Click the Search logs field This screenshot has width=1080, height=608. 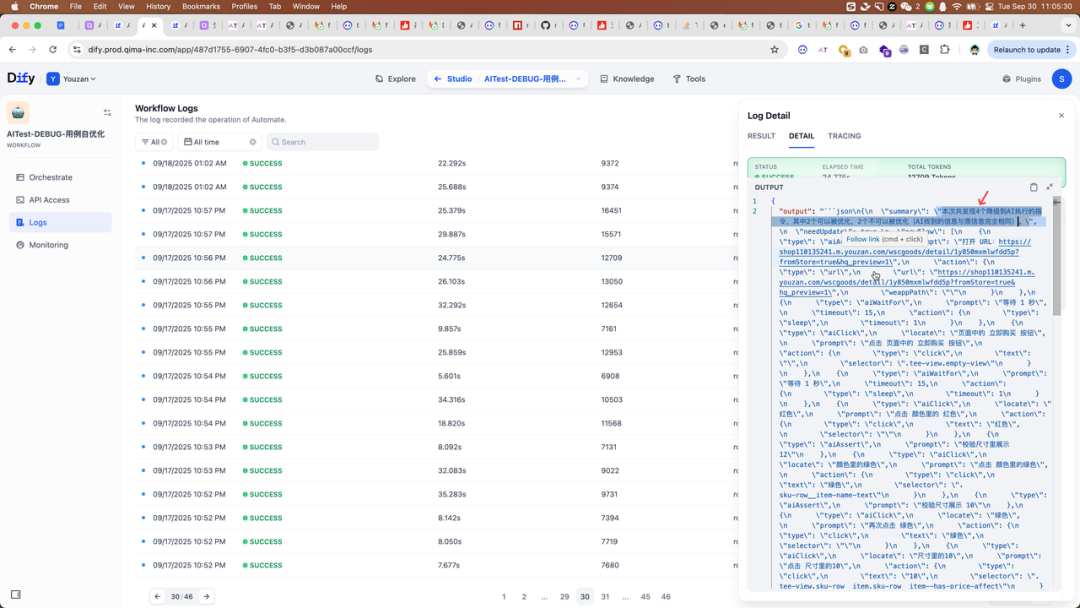323,142
